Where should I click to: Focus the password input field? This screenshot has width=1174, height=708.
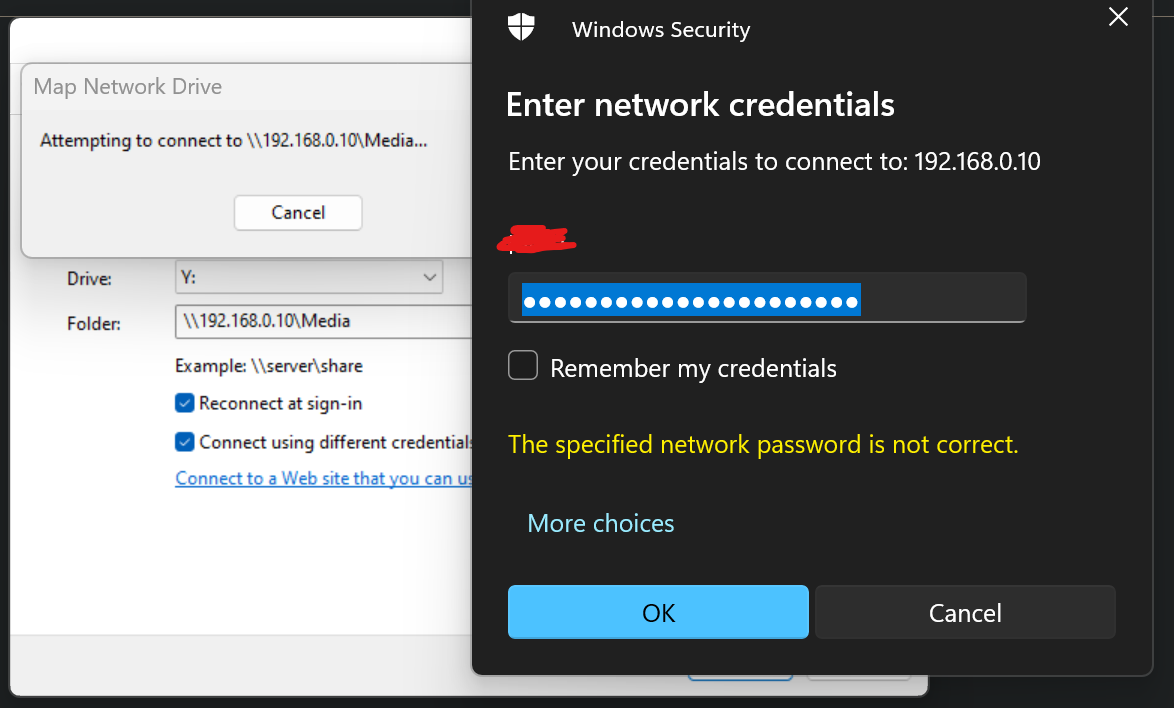(767, 298)
